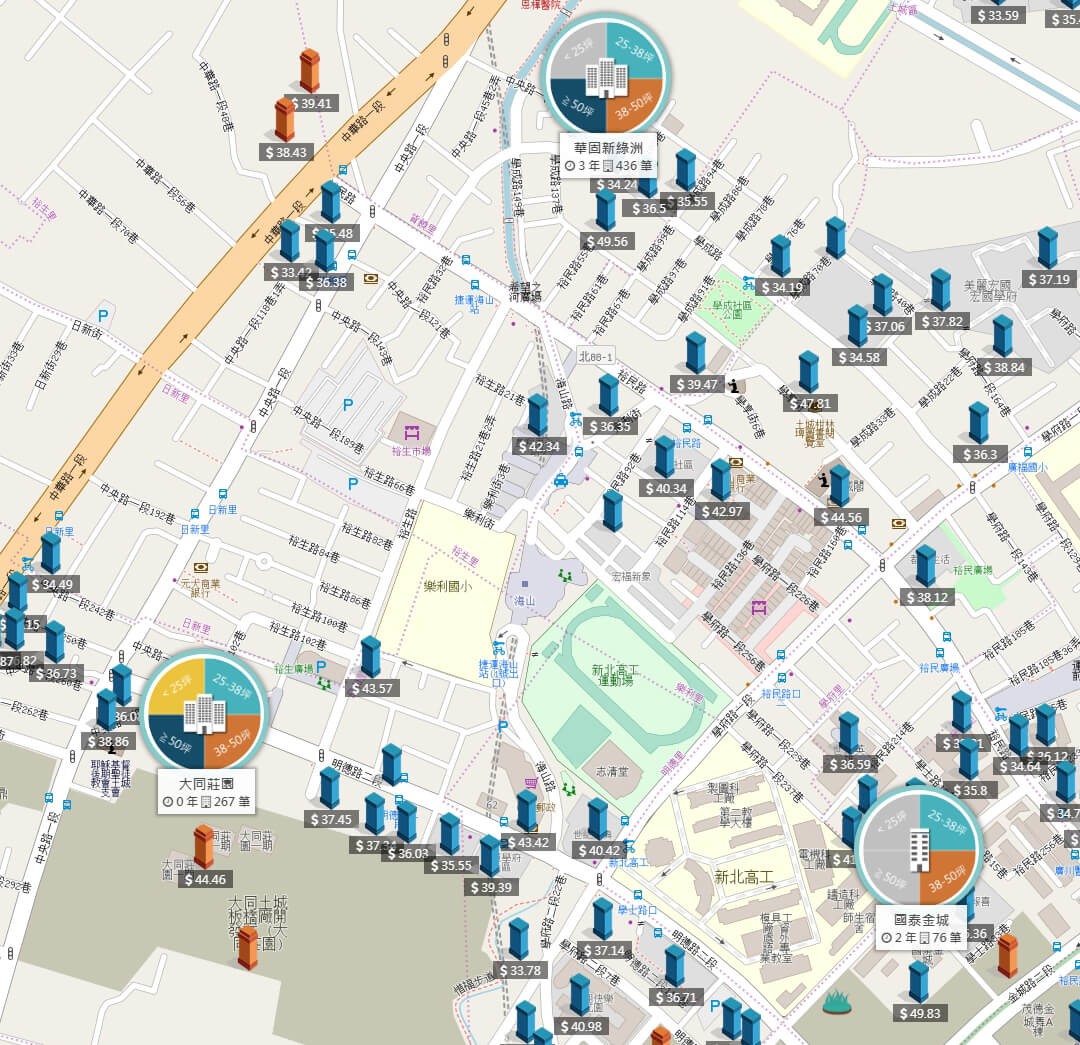
Task: Click the $44.56 price label
Action: 841,517
